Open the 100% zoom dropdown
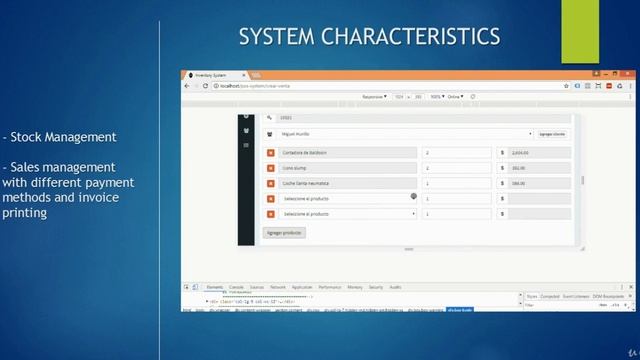The width and height of the screenshot is (640, 360). 437,97
